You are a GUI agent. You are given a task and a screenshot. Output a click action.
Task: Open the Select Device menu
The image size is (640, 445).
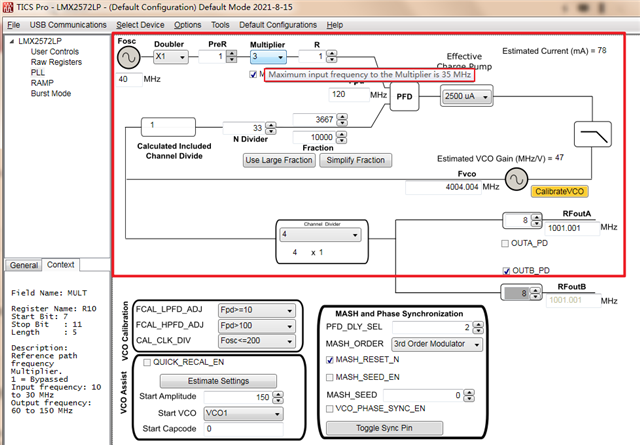(x=140, y=25)
